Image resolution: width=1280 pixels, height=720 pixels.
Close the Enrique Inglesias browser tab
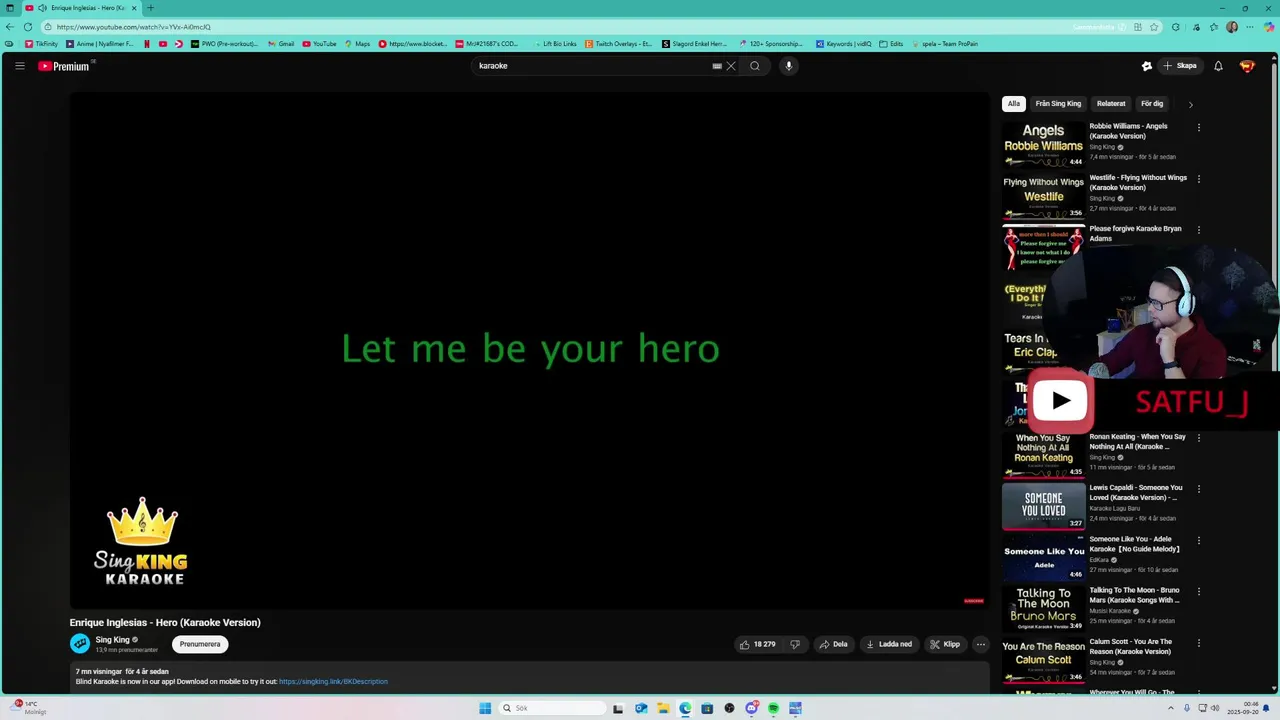tap(134, 8)
